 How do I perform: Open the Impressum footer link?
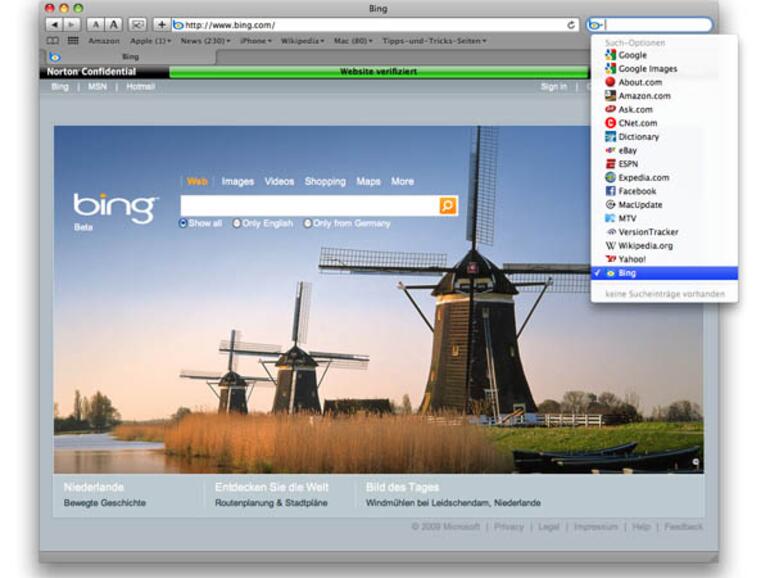(x=596, y=526)
